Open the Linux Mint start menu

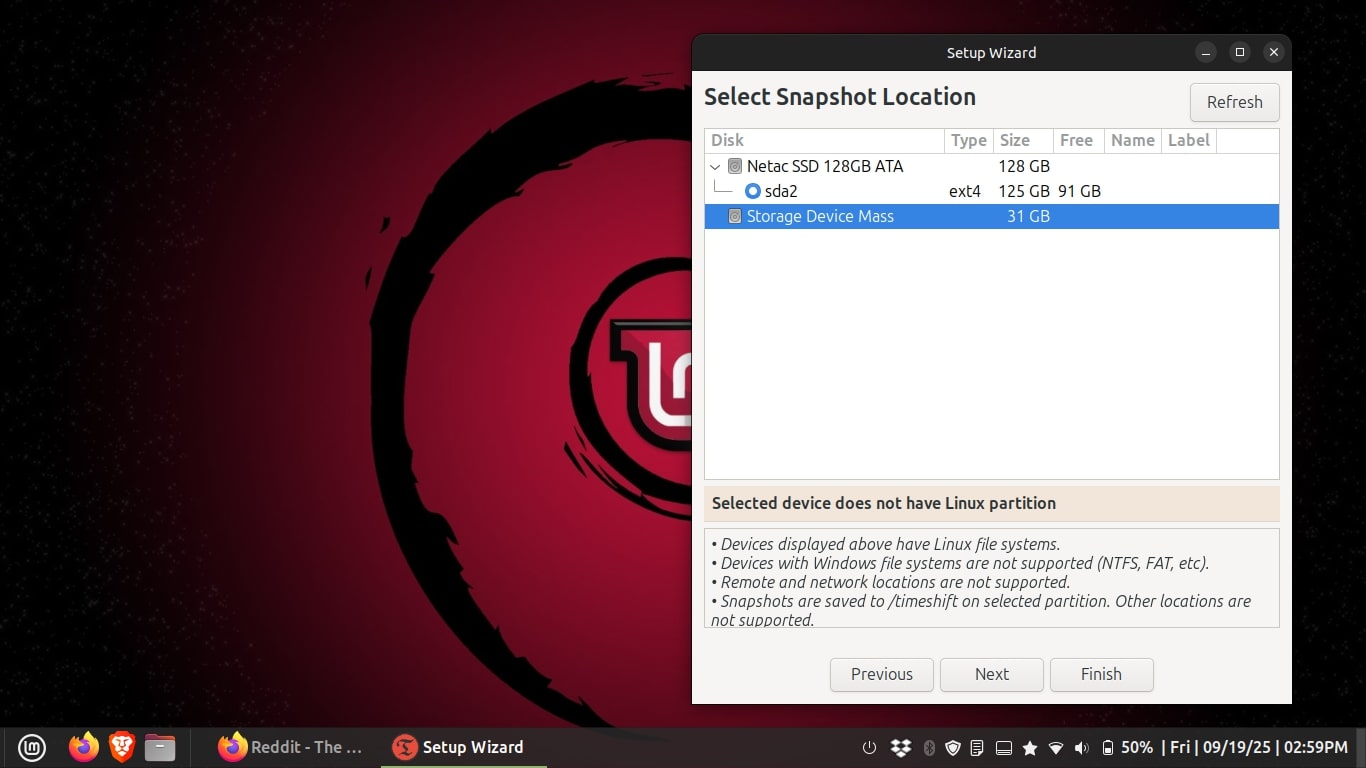[32, 747]
